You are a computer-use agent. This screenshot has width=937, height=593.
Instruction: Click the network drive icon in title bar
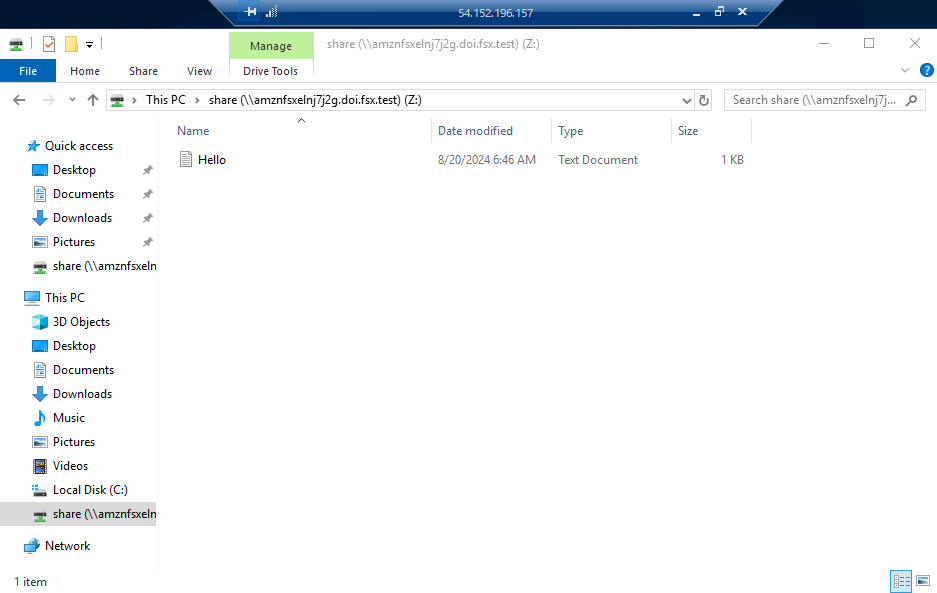[16, 44]
